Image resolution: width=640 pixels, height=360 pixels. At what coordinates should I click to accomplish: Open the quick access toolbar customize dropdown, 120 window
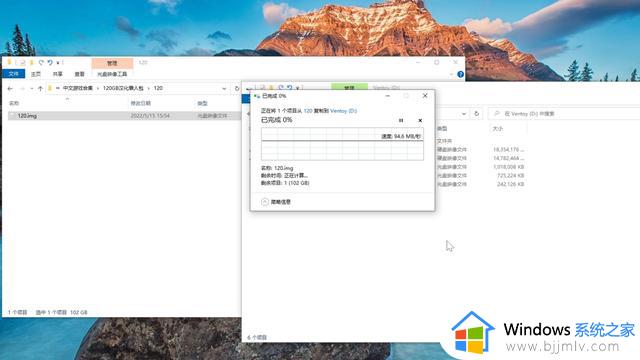(x=58, y=62)
